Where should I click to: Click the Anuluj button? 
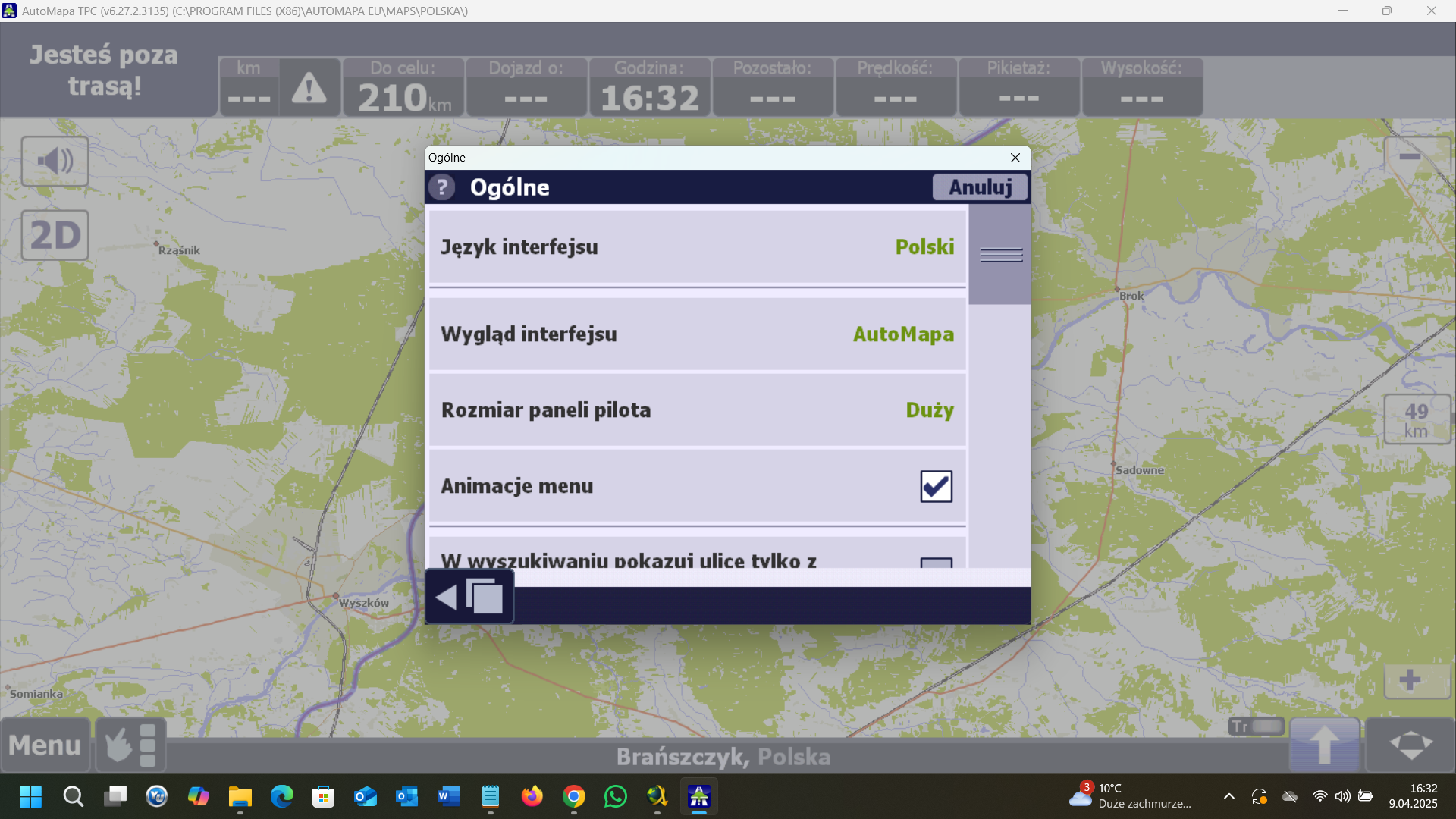click(x=980, y=187)
